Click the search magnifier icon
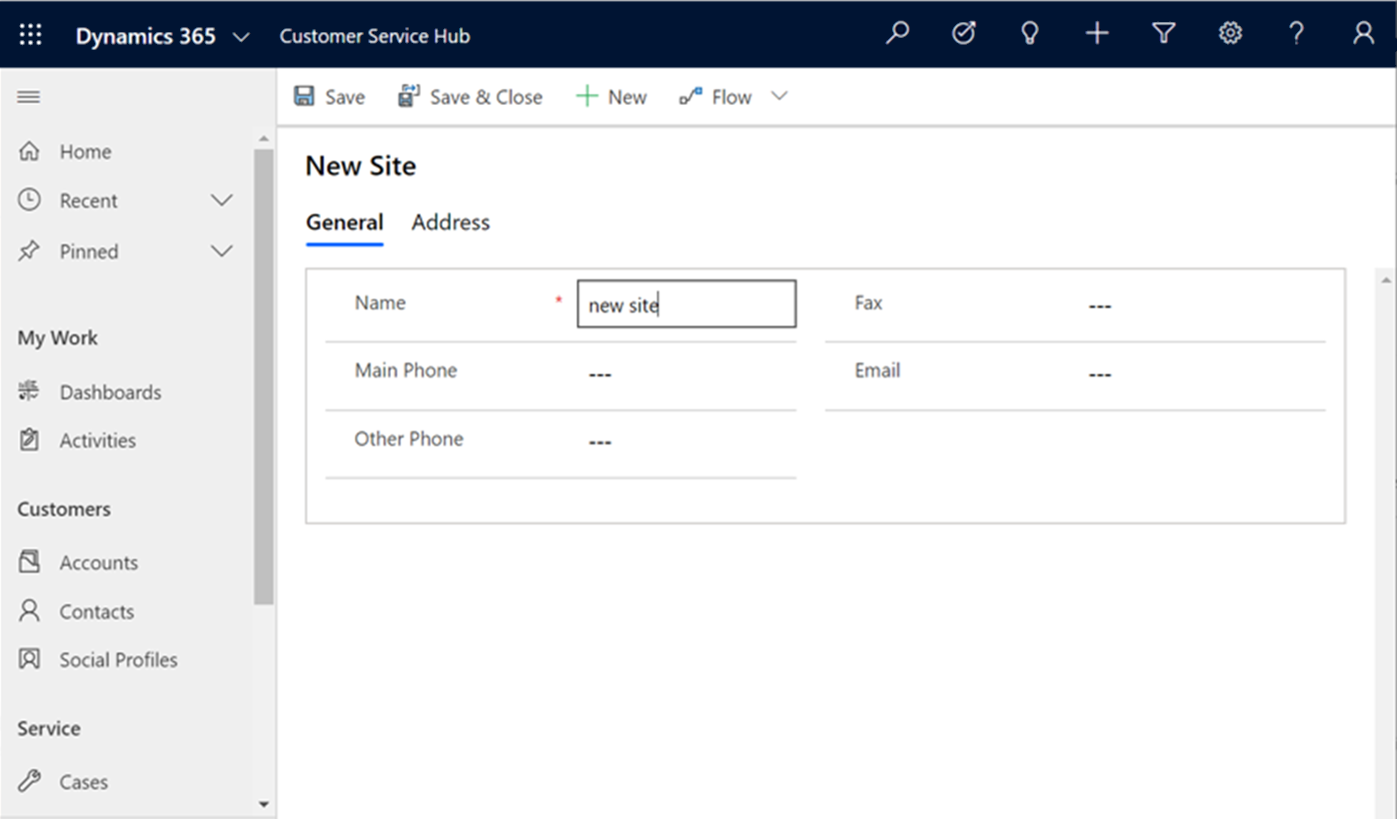The image size is (1397, 819). click(897, 33)
